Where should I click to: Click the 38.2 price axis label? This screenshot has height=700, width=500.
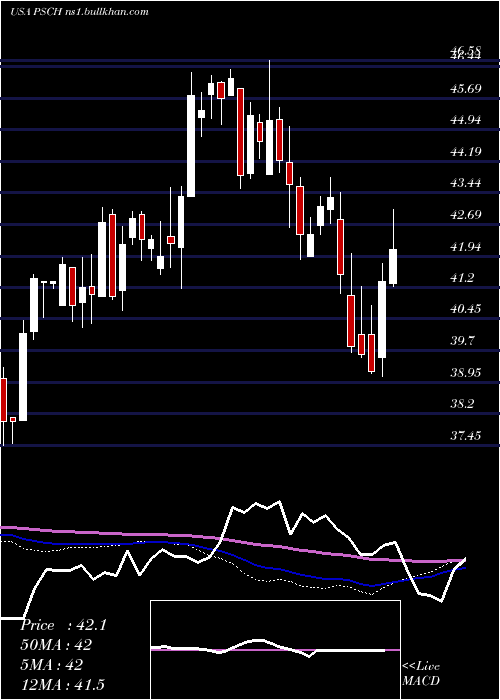click(x=462, y=404)
